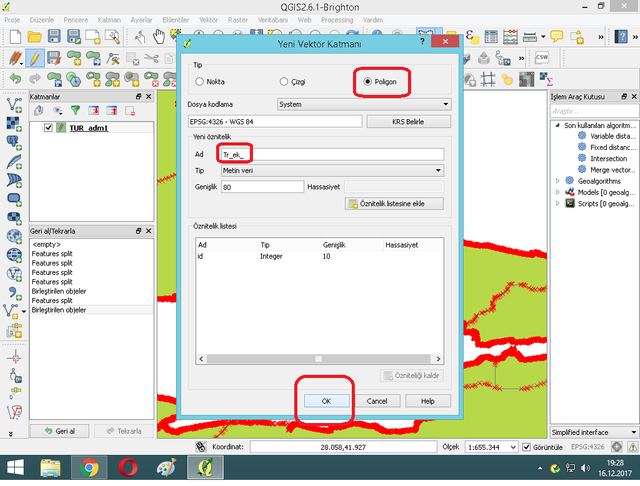The width and height of the screenshot is (640, 486).
Task: Click the Add raster layer checkerboard icon
Action: click(14, 124)
